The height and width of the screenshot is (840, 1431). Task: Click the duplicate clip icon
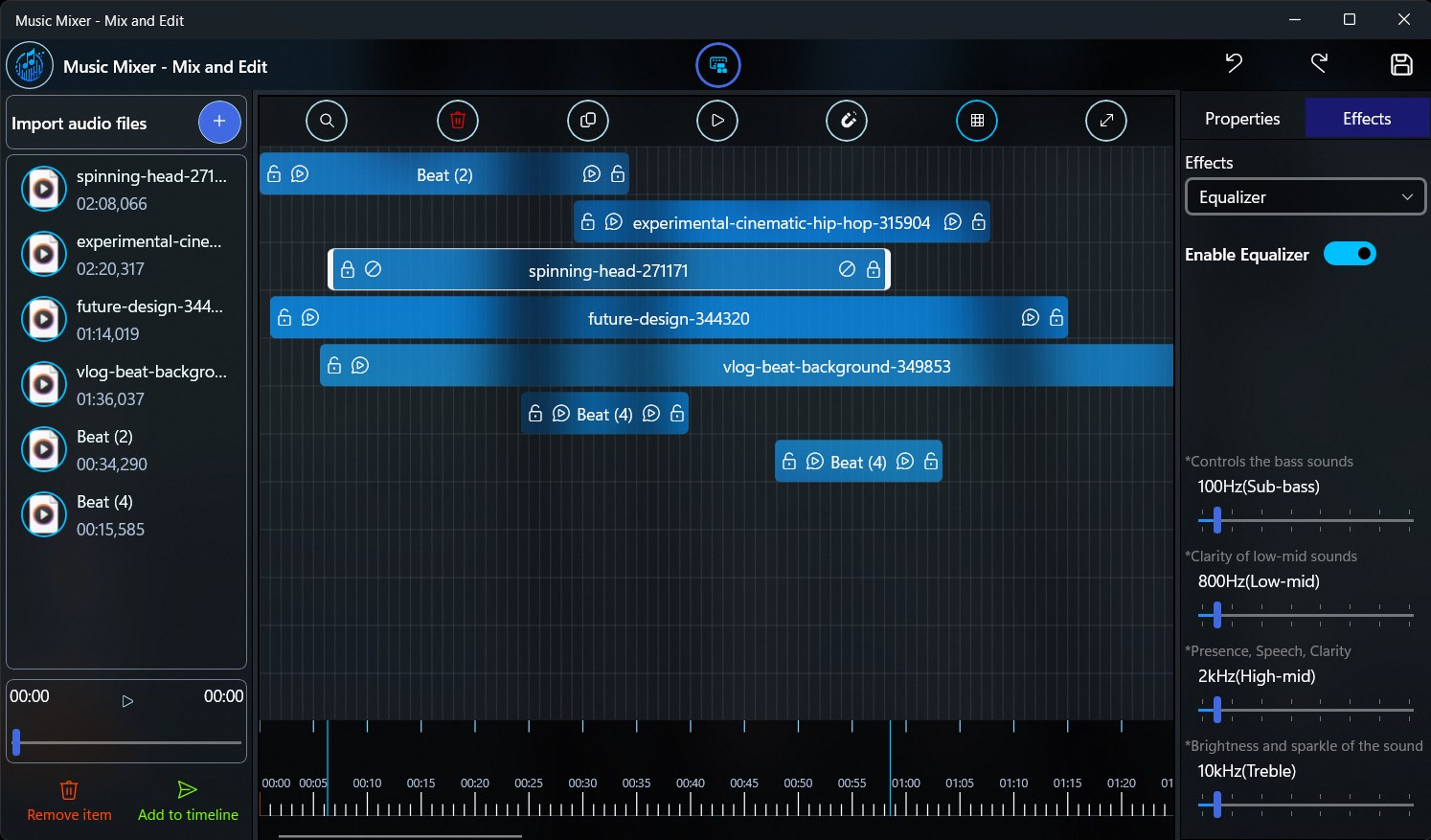point(587,120)
